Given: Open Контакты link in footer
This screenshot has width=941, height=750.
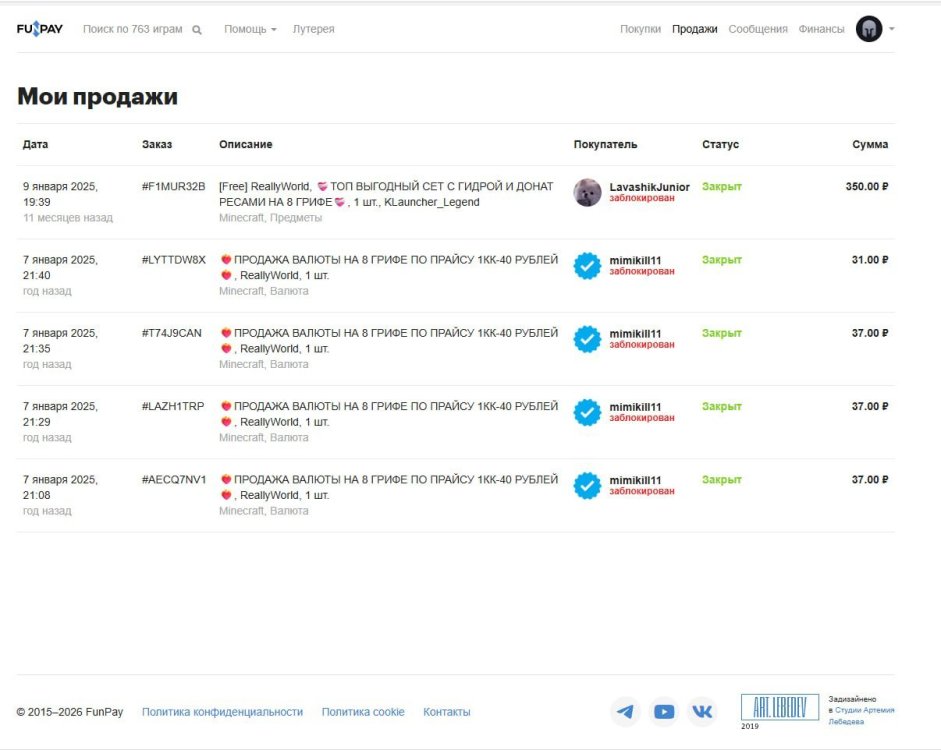Looking at the screenshot, I should click(446, 712).
